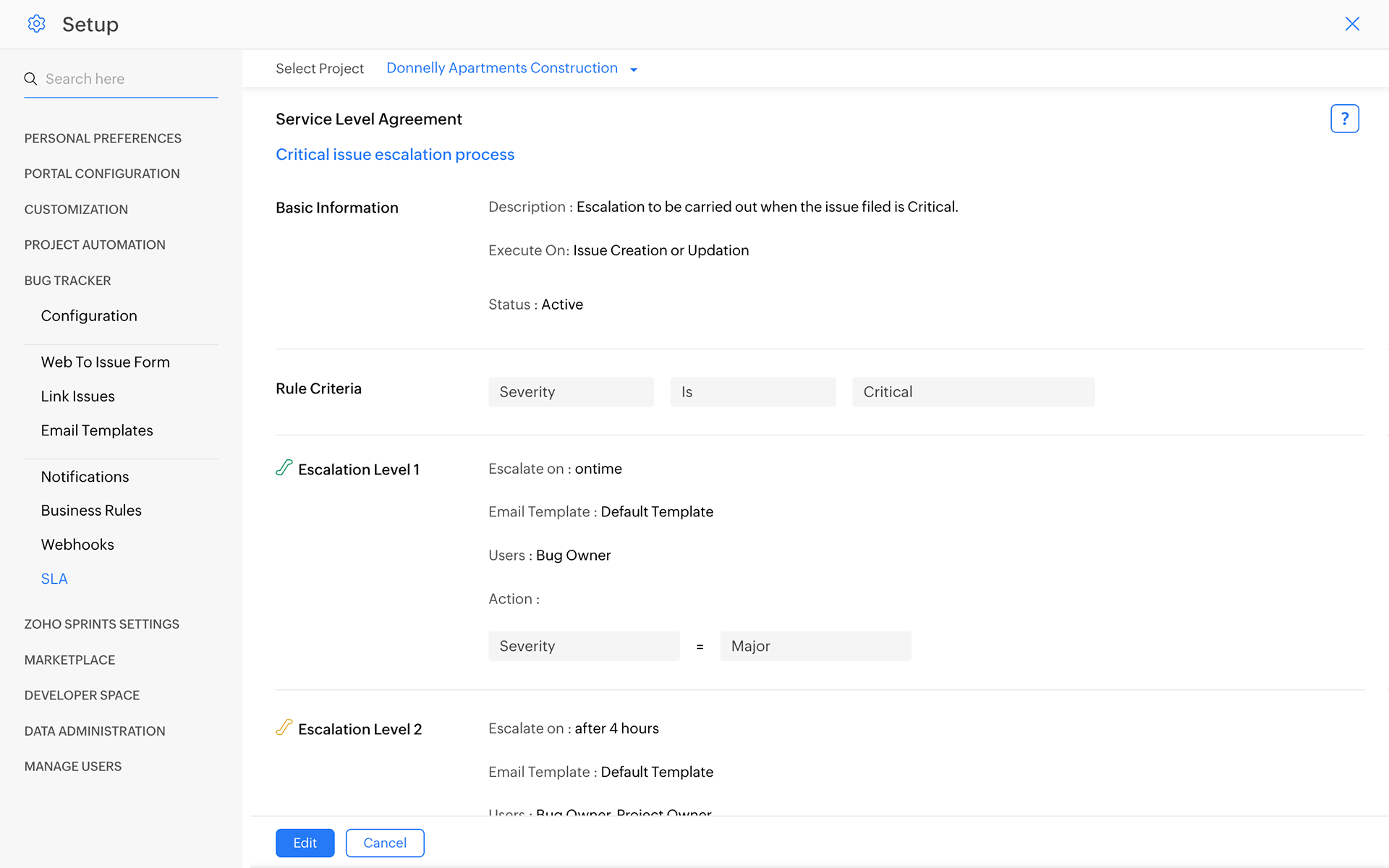This screenshot has height=868, width=1389.
Task: Click the help question mark icon
Action: 1344,119
